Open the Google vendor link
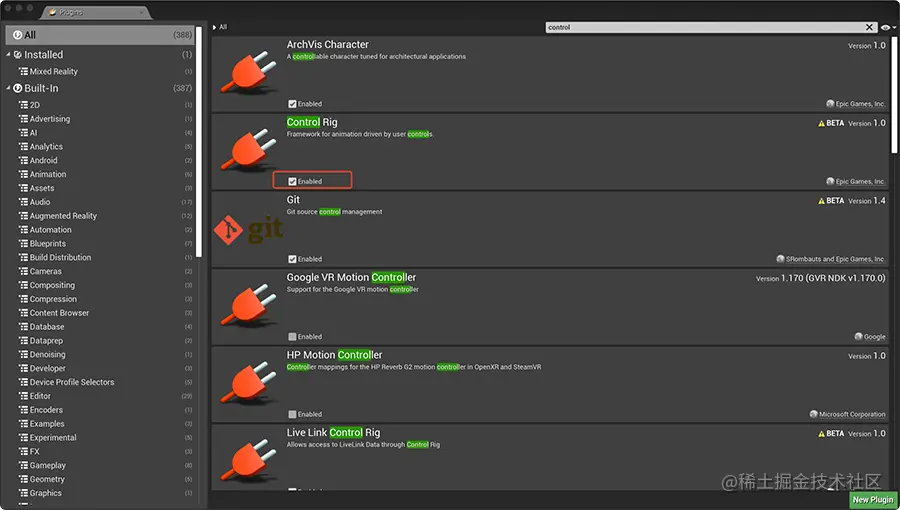 point(874,337)
